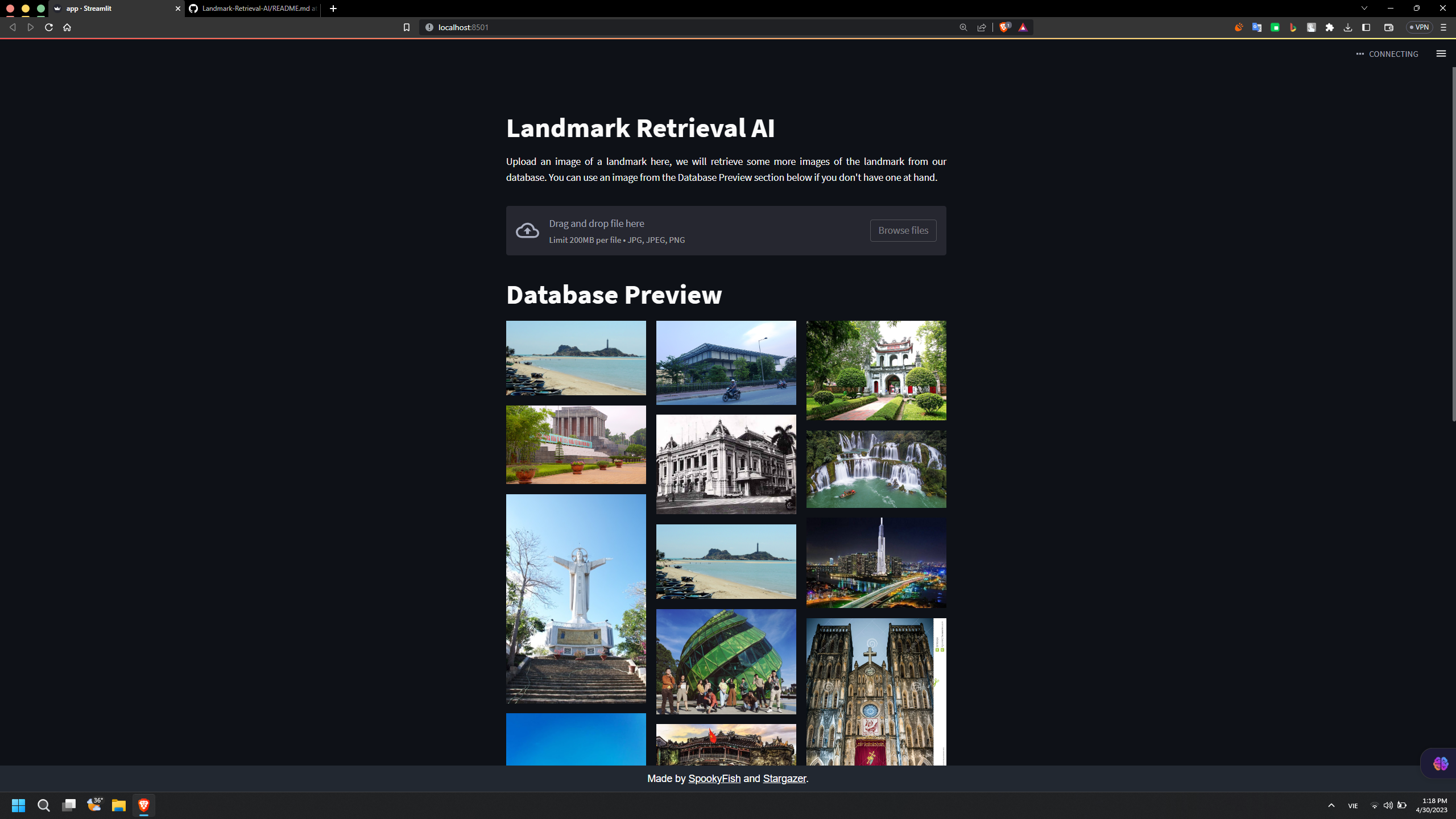Go to browser home page
This screenshot has width=1456, height=819.
(67, 27)
